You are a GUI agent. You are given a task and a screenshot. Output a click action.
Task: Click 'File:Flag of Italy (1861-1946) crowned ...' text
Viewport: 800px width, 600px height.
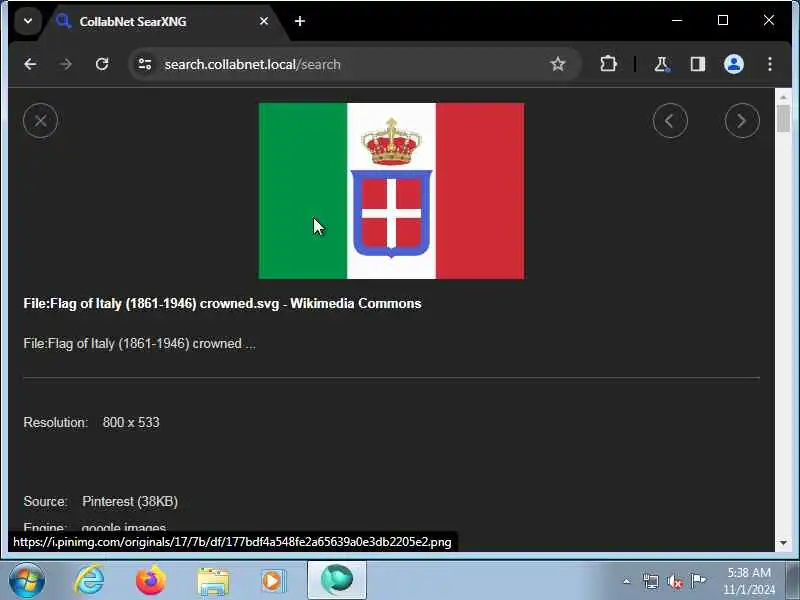point(139,344)
